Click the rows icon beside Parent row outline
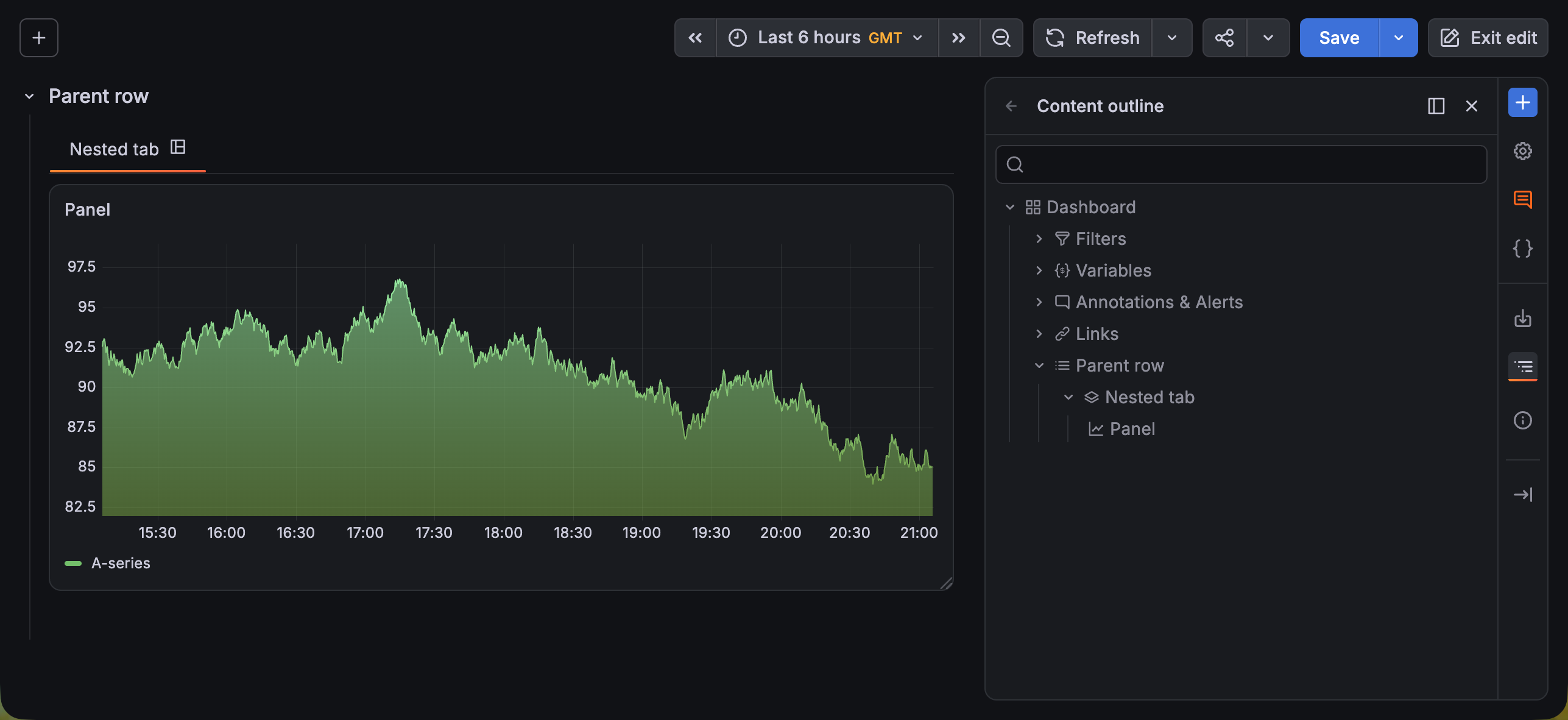1568x720 pixels. click(1062, 365)
